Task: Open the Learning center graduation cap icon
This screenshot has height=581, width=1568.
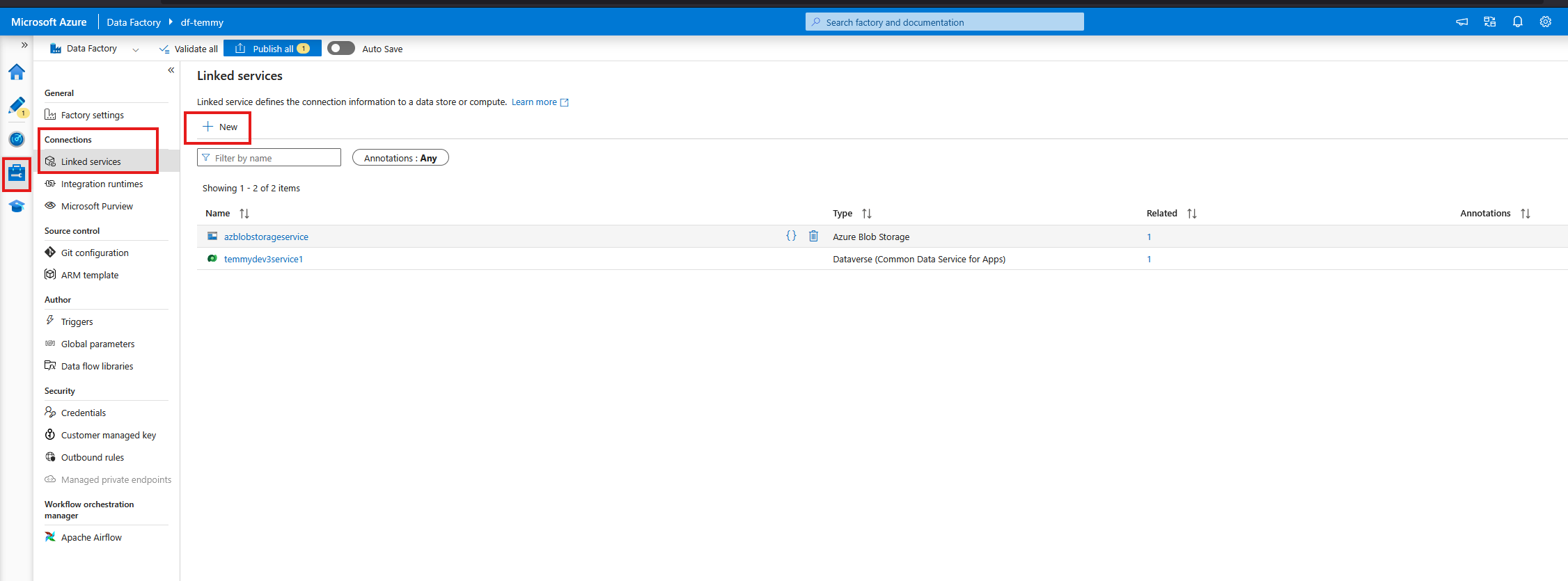Action: coord(17,206)
